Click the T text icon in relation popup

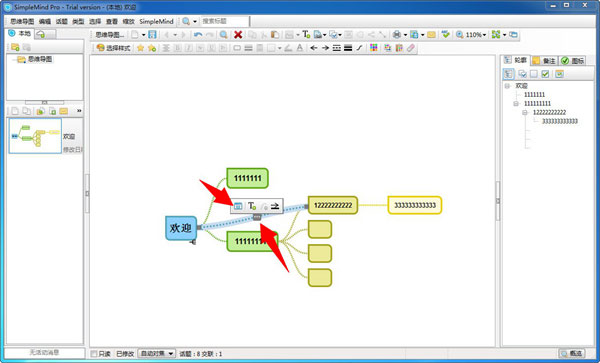[252, 206]
